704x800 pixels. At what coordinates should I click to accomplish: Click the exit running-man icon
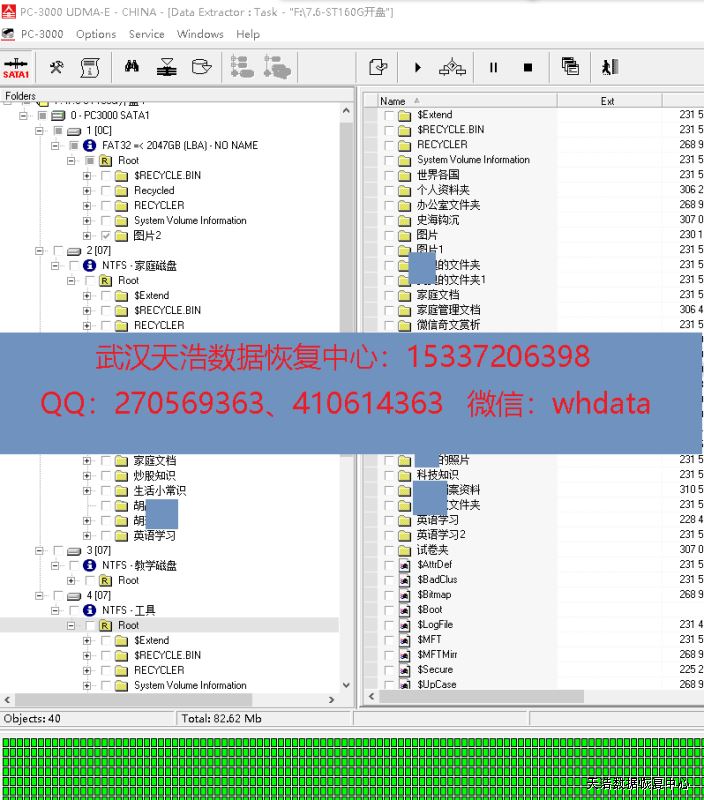610,67
